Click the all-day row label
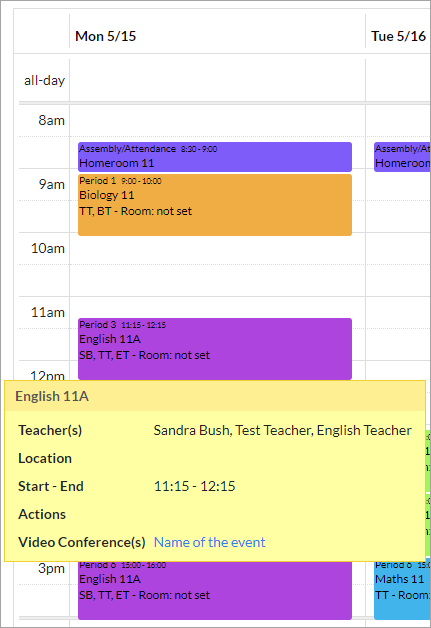This screenshot has width=431, height=628. pyautogui.click(x=44, y=81)
